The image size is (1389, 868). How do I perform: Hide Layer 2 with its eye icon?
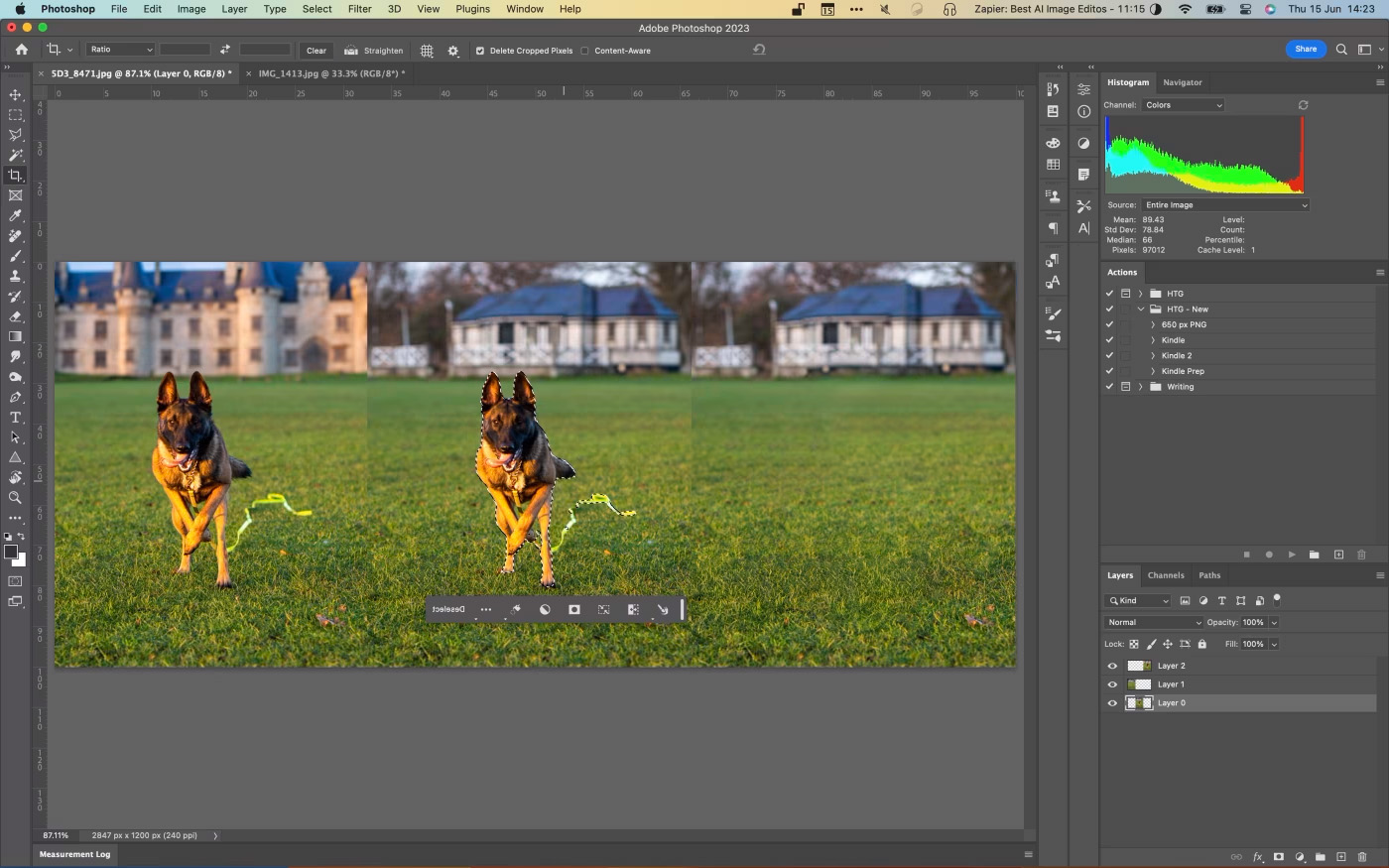point(1112,667)
